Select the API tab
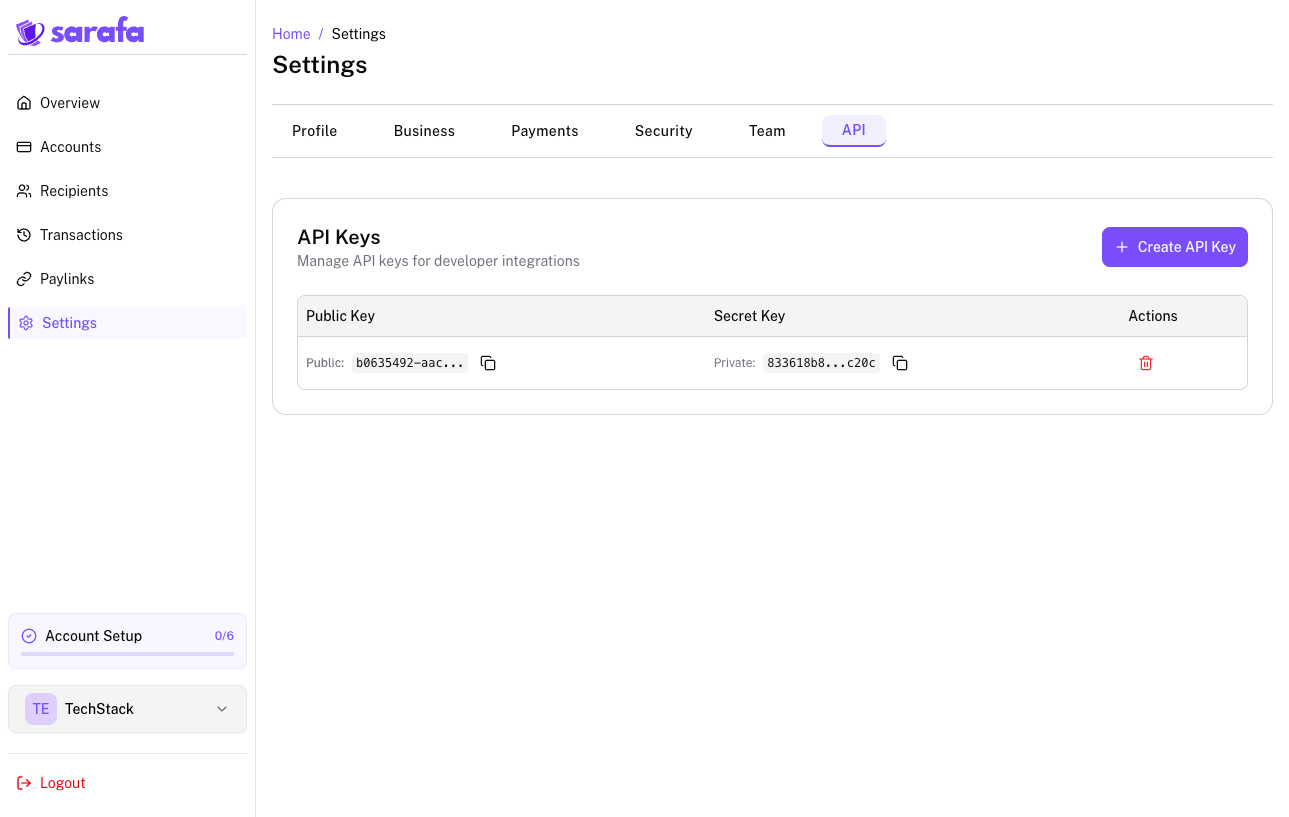 tap(854, 131)
